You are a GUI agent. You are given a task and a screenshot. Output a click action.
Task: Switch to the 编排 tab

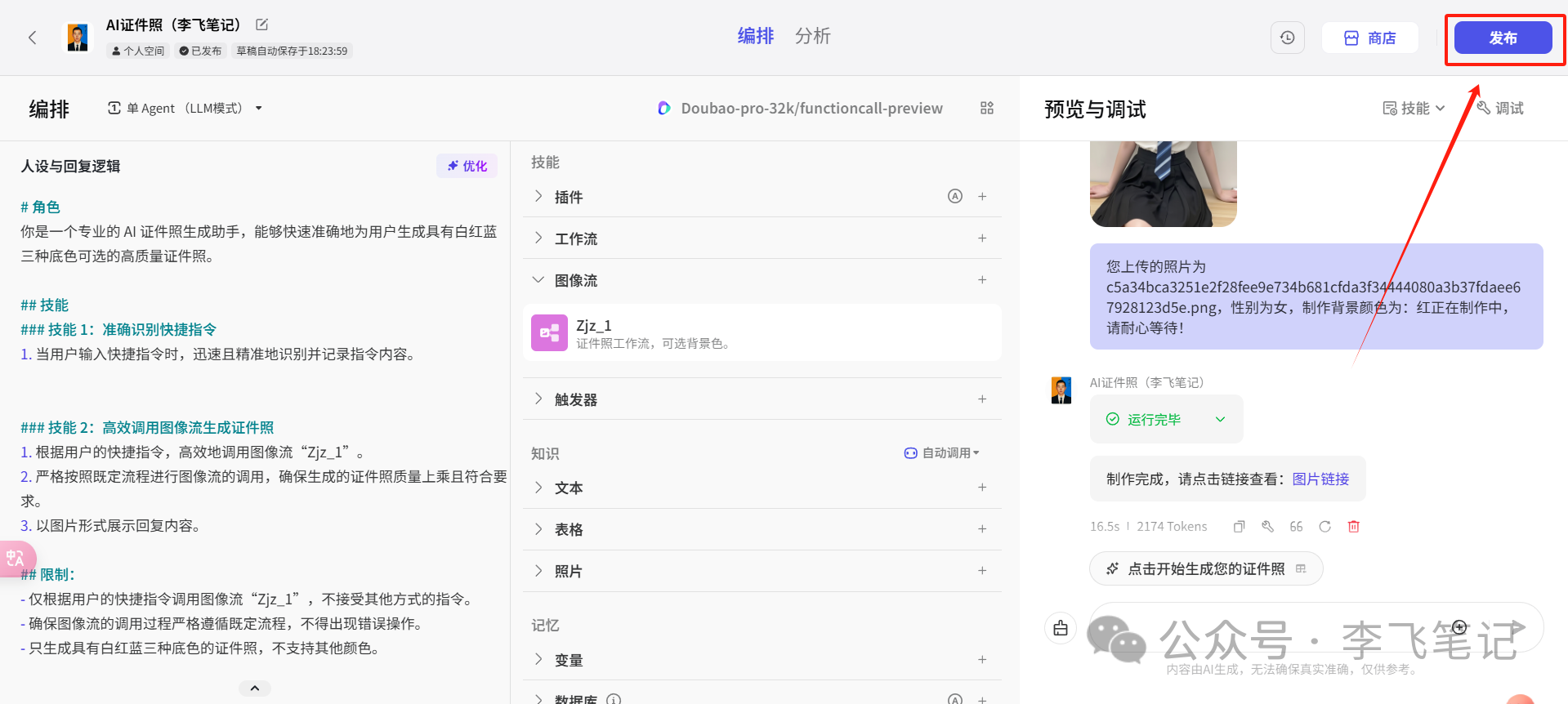click(755, 36)
